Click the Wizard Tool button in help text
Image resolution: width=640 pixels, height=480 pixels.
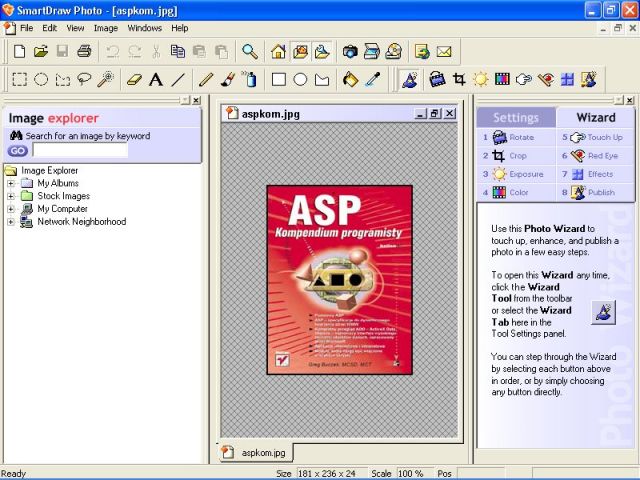point(604,313)
